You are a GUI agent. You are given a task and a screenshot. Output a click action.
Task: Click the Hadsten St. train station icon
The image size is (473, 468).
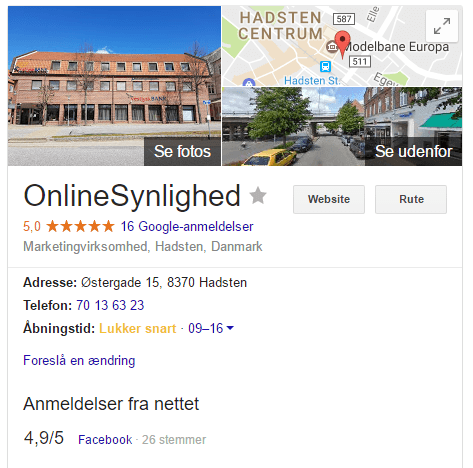[x=325, y=66]
